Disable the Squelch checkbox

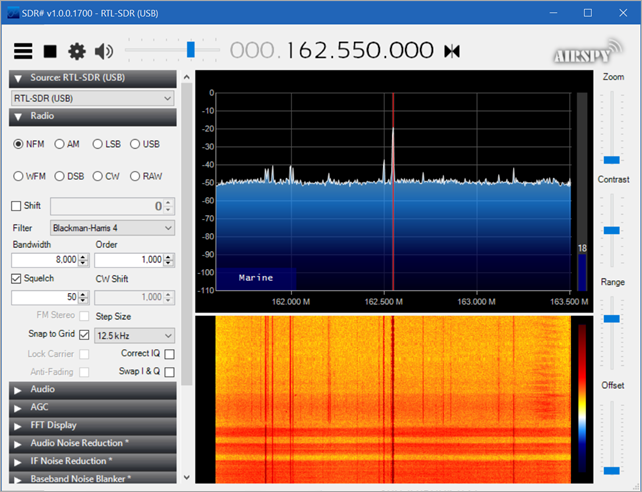coord(17,278)
